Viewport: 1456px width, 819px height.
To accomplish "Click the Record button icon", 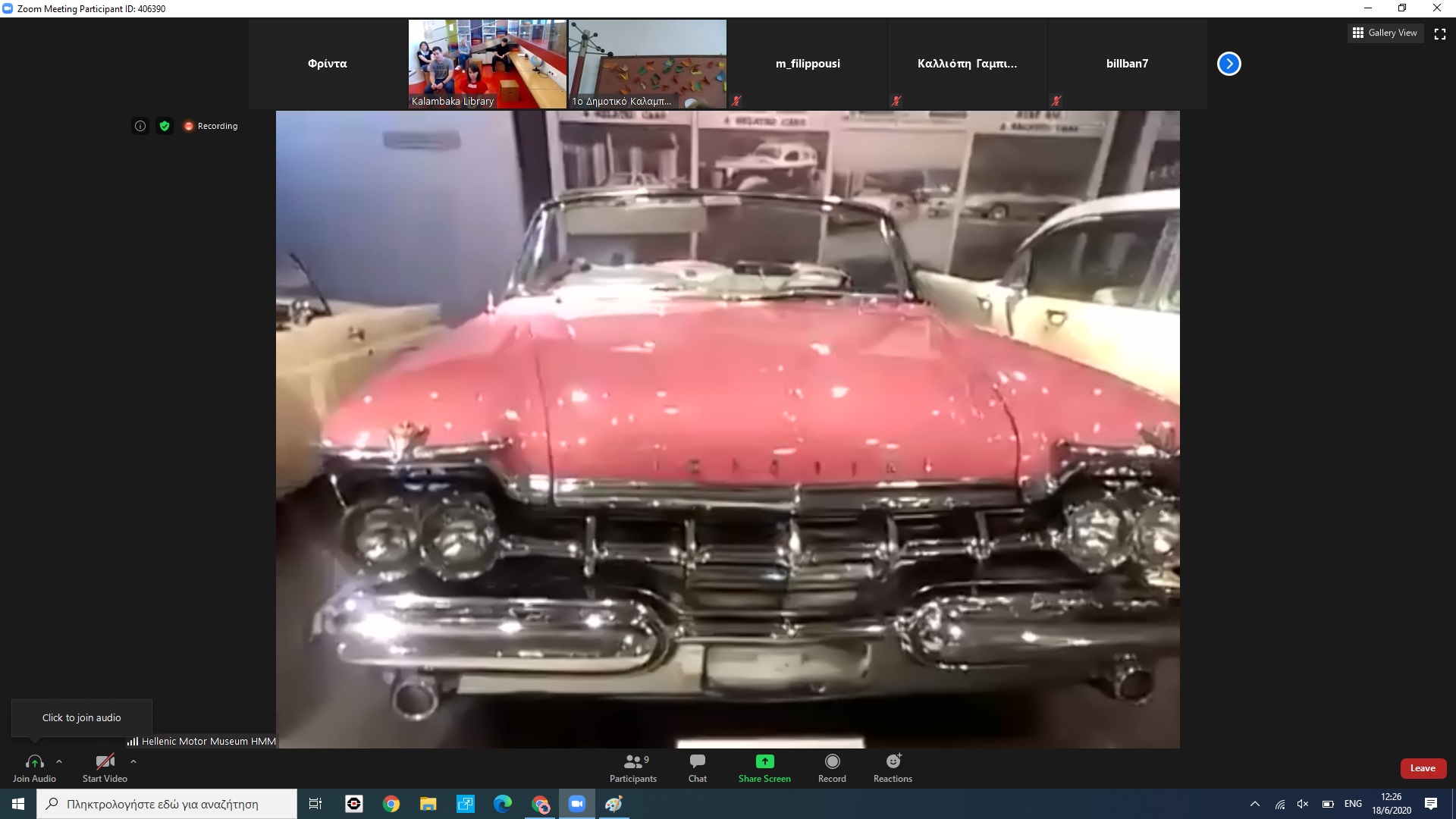I will pos(832,761).
